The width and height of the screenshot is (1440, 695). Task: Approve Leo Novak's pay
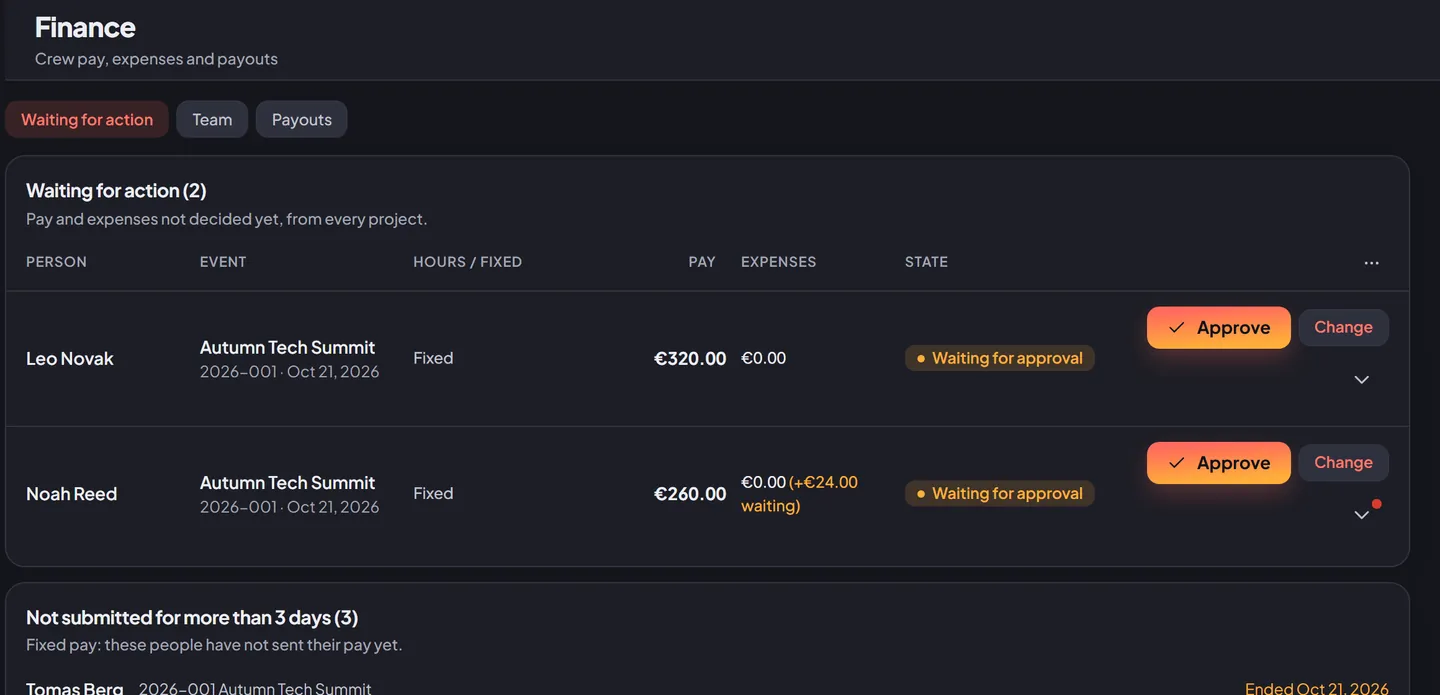click(1219, 328)
